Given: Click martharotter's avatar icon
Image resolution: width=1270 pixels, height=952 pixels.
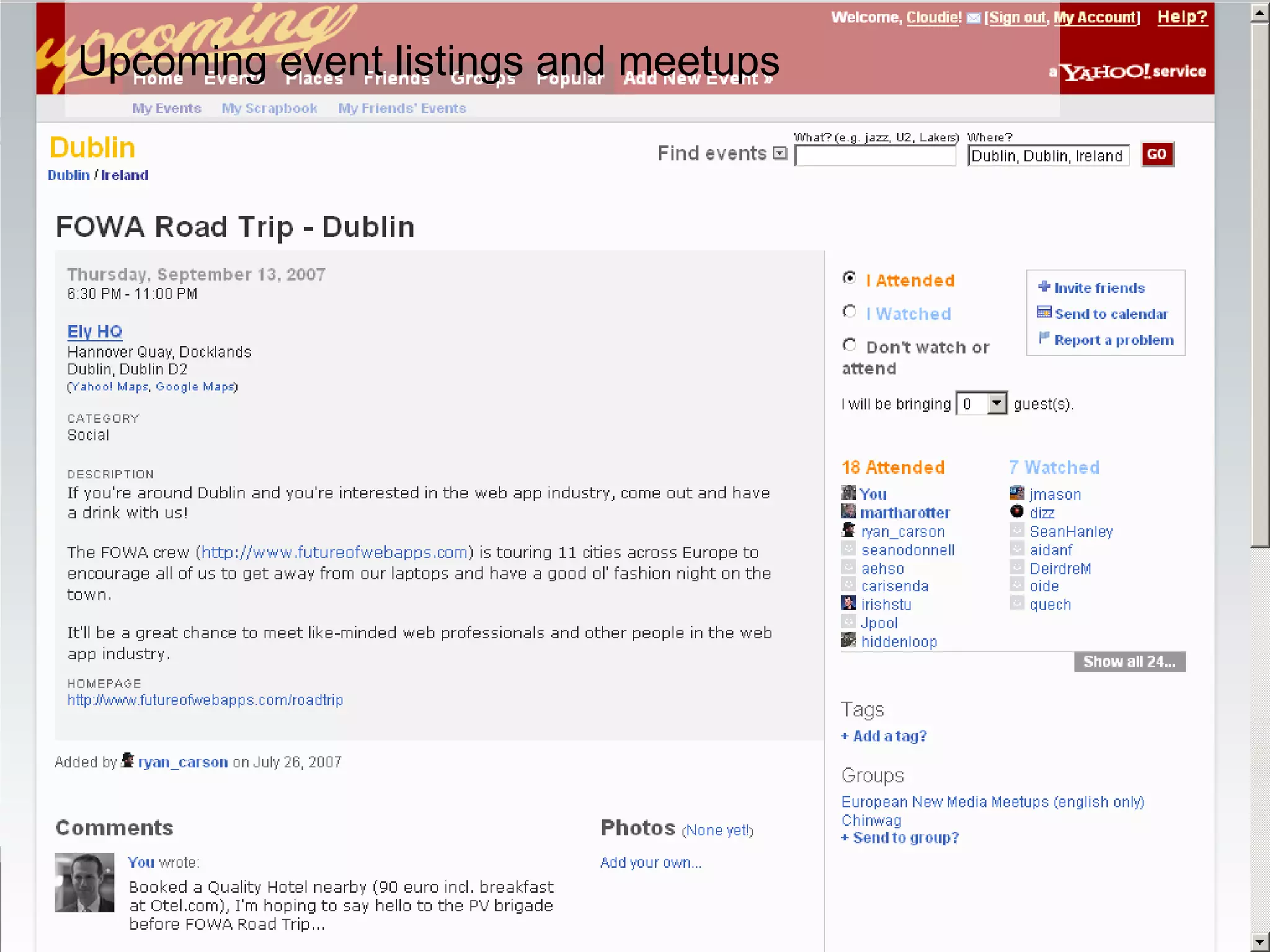Looking at the screenshot, I should (848, 511).
